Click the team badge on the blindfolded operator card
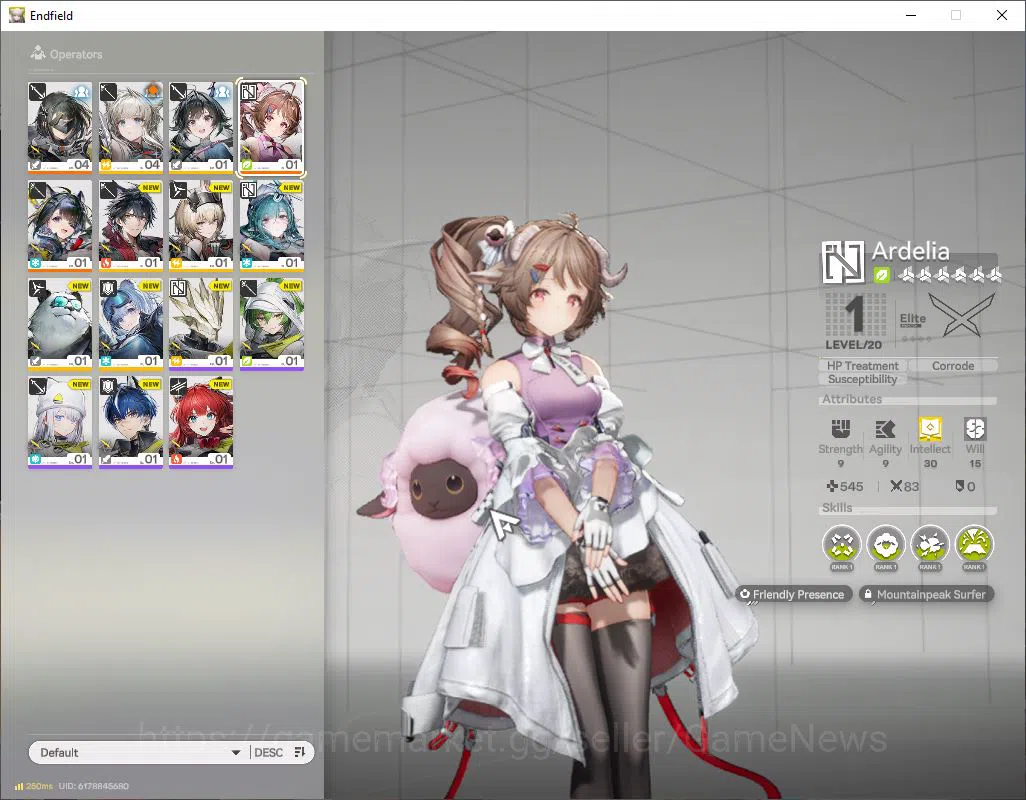The image size is (1026, 800). pos(81,92)
